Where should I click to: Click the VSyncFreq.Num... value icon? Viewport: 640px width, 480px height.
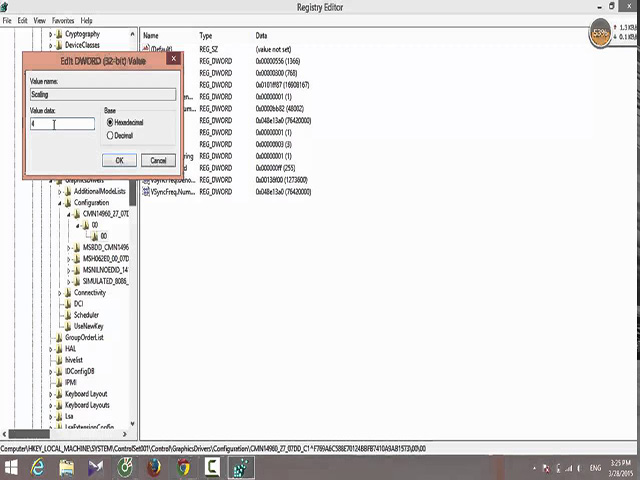(146, 192)
